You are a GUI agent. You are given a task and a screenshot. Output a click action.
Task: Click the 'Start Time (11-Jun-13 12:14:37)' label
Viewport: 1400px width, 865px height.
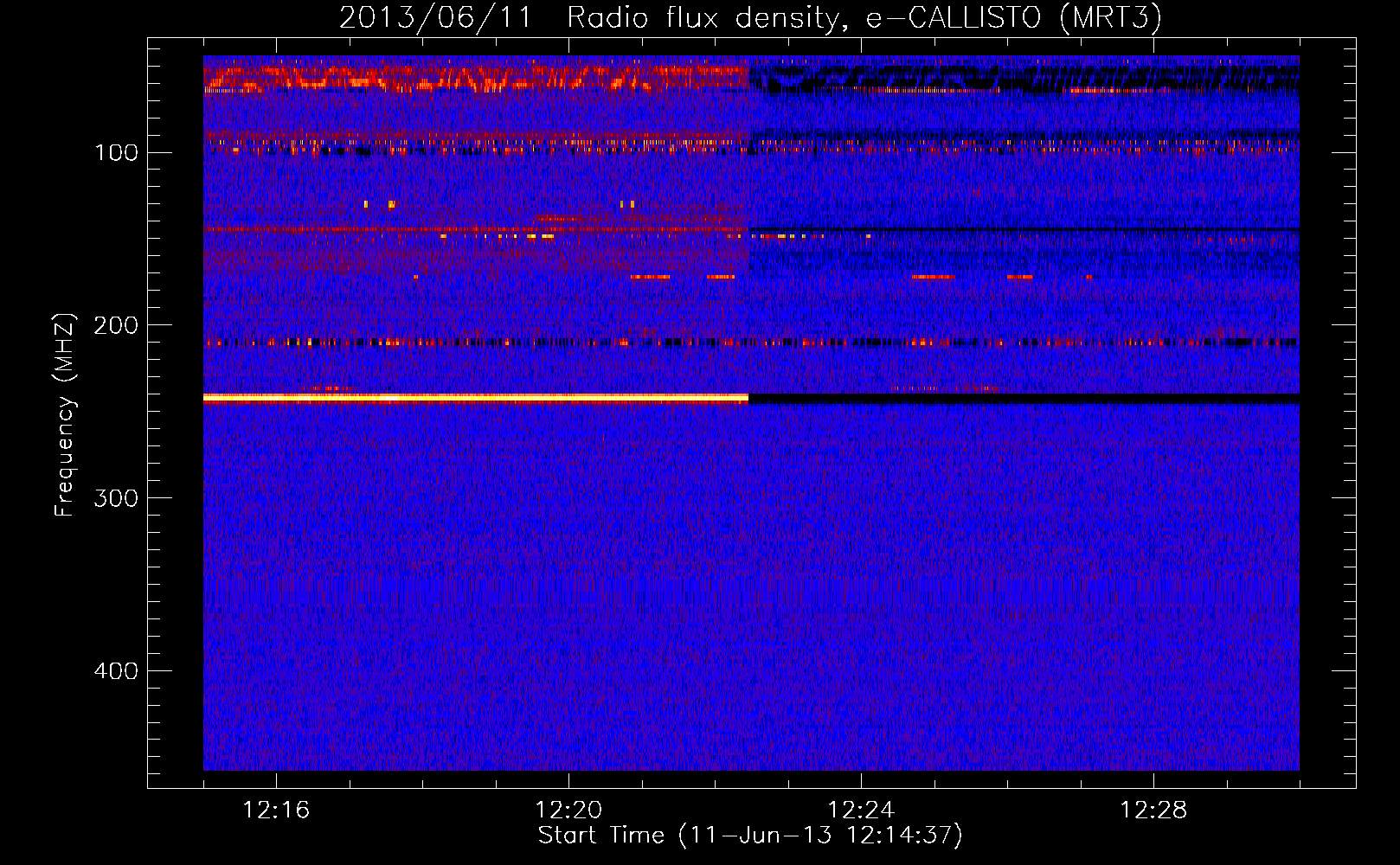[750, 836]
